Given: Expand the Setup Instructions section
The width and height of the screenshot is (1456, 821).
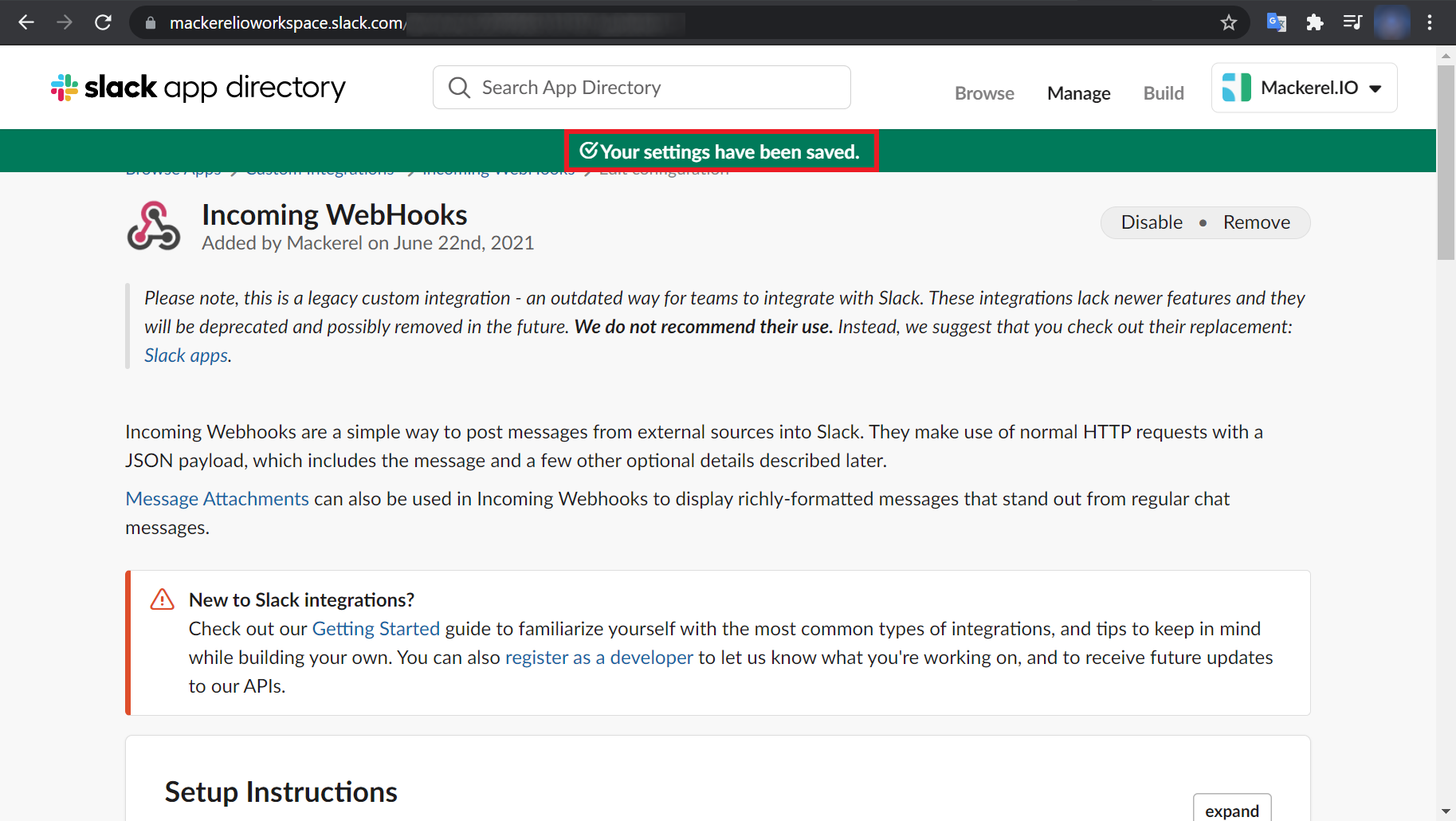Looking at the screenshot, I should 1232,810.
